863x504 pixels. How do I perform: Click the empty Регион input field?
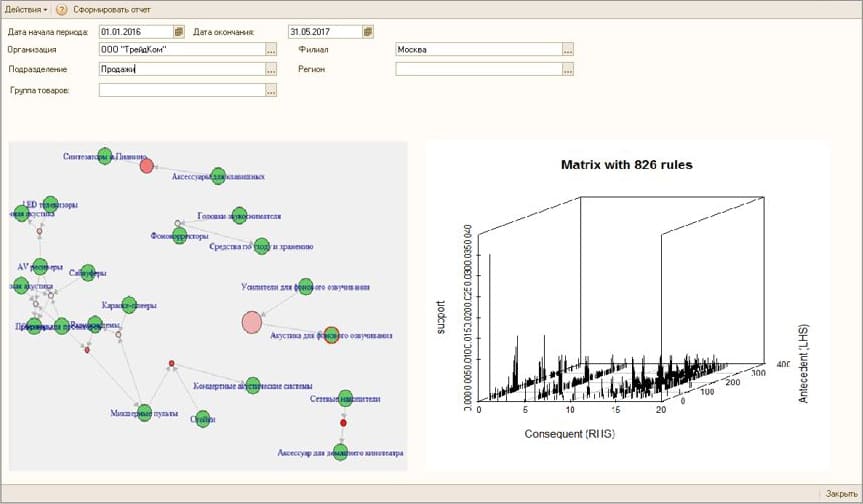coord(478,70)
